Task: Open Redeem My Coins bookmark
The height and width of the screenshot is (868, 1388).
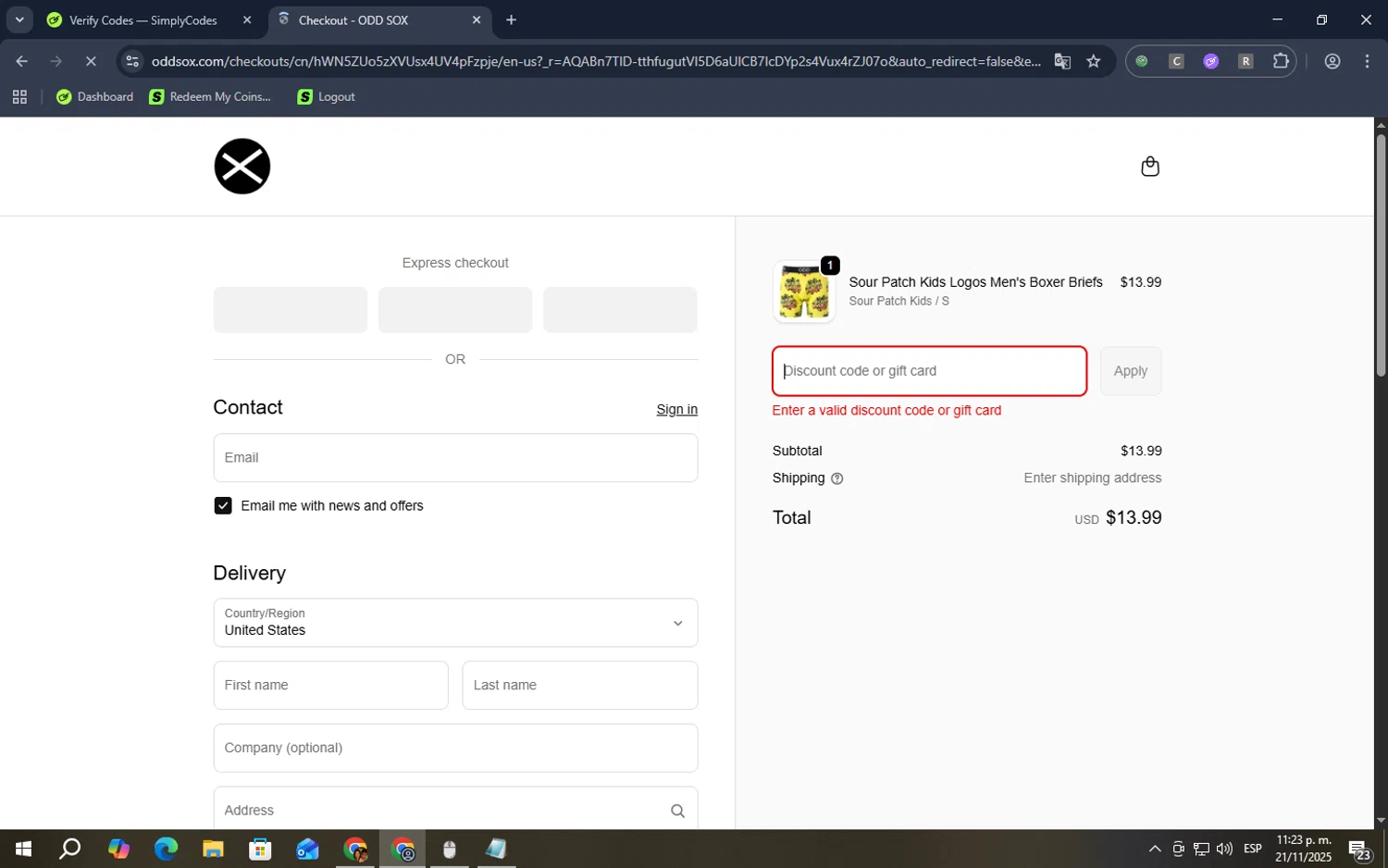Action: (x=210, y=96)
